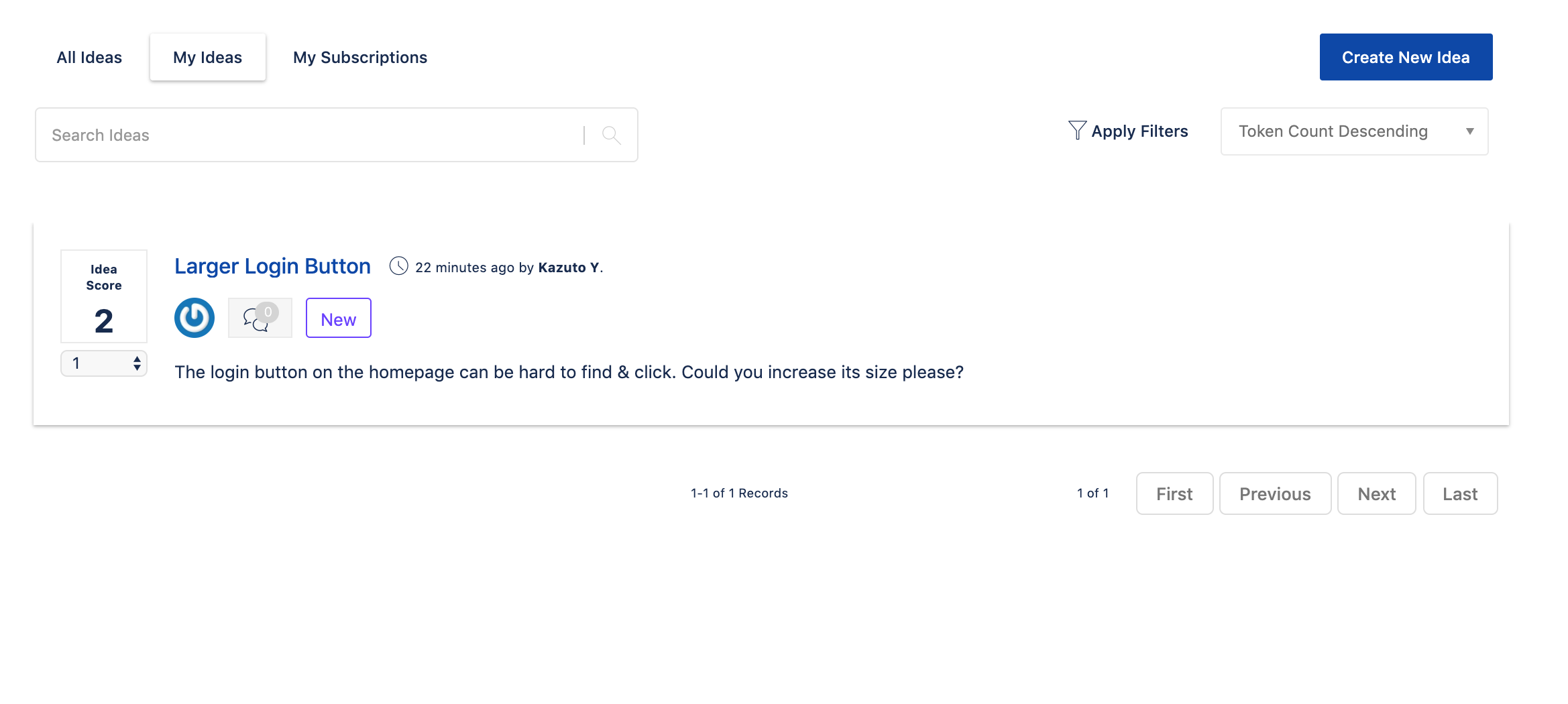Open the token count selector showing 1
Screen dimensions: 1568x704
click(x=104, y=363)
